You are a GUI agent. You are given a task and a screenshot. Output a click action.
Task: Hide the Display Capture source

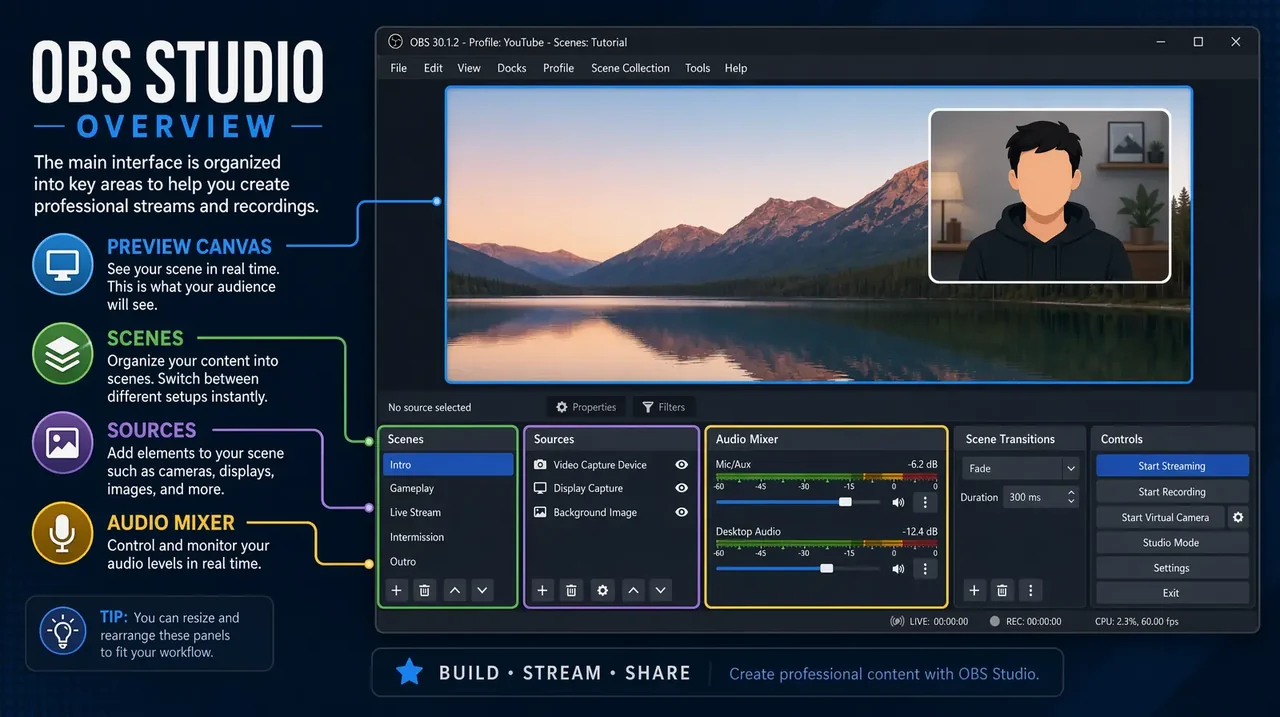click(x=682, y=488)
